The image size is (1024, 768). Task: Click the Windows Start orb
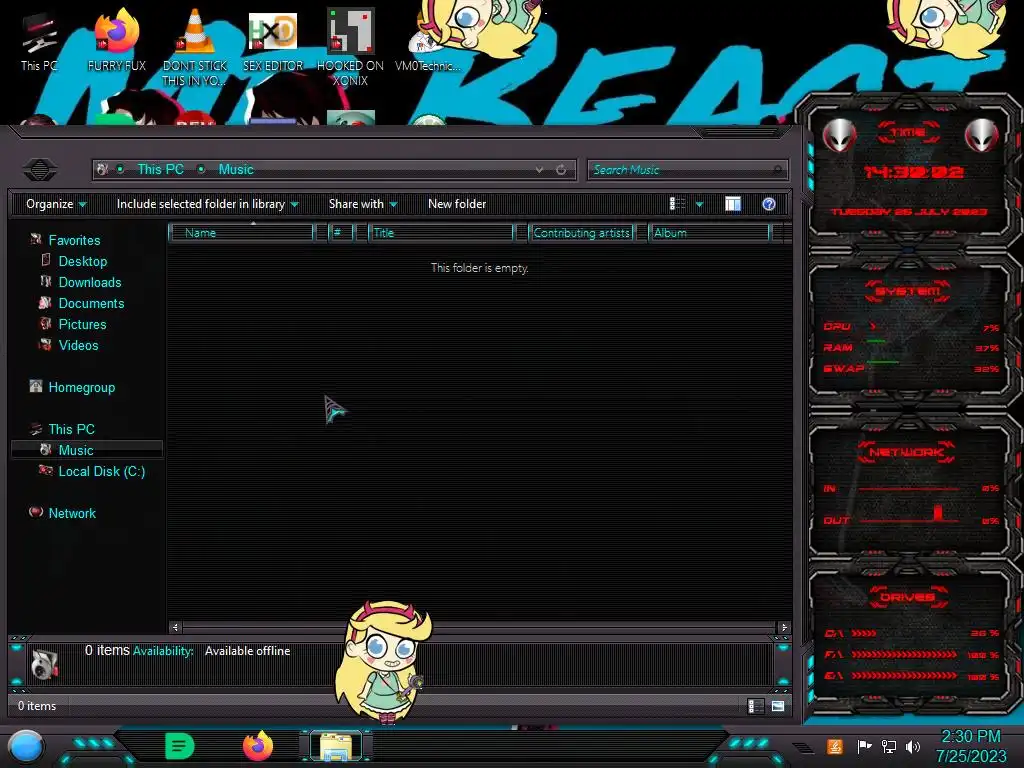(26, 747)
